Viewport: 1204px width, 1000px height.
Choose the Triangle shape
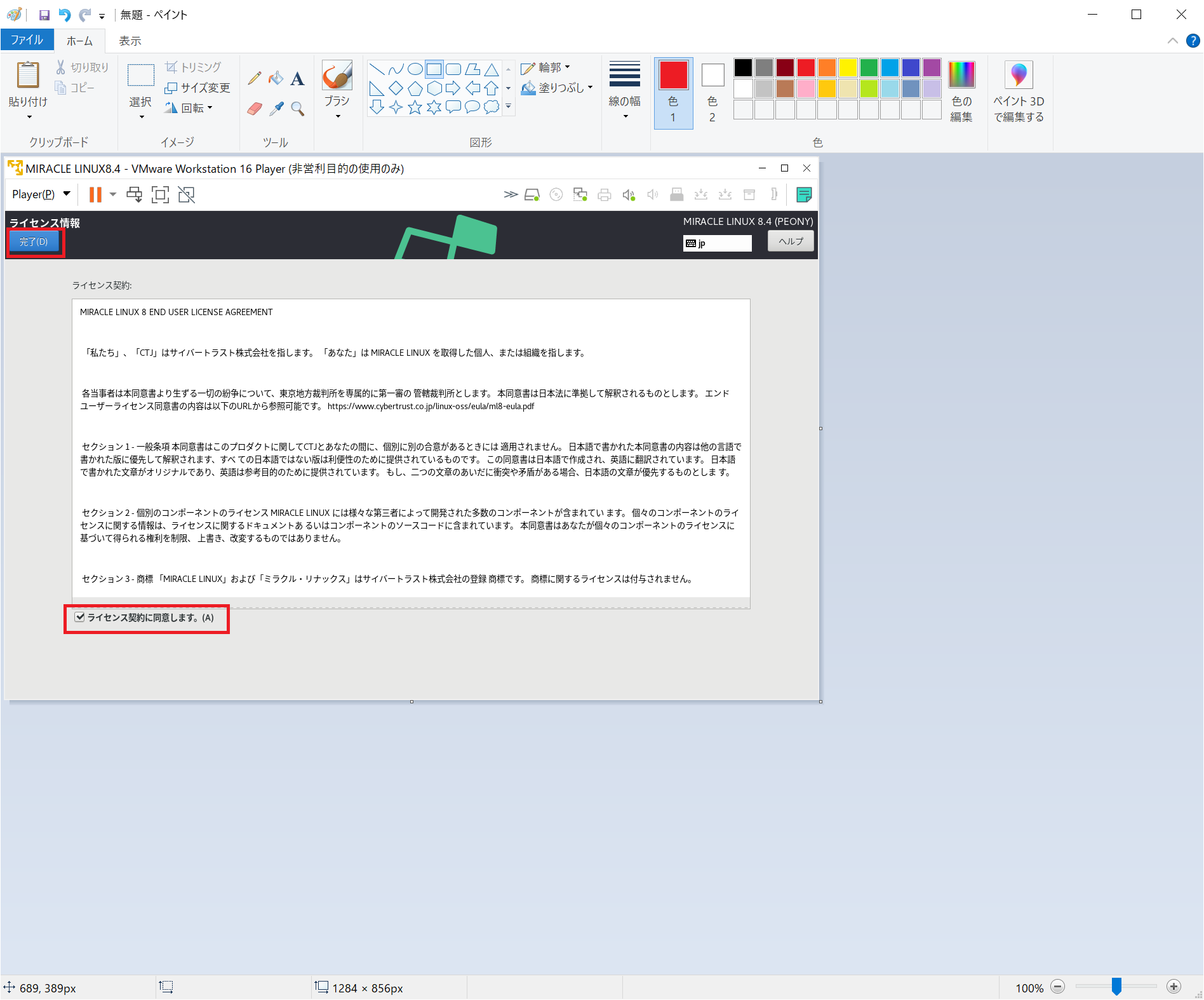pos(491,69)
